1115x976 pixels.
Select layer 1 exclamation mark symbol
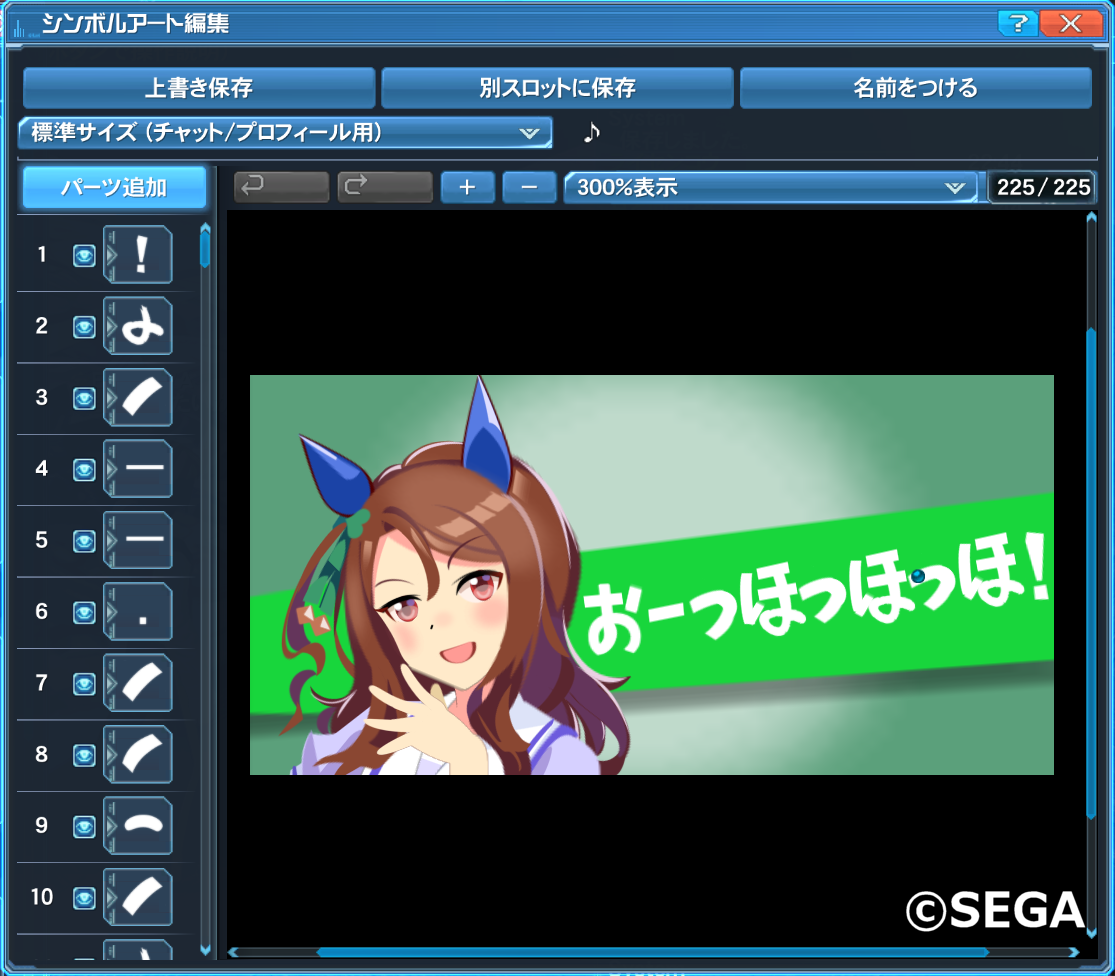point(138,254)
